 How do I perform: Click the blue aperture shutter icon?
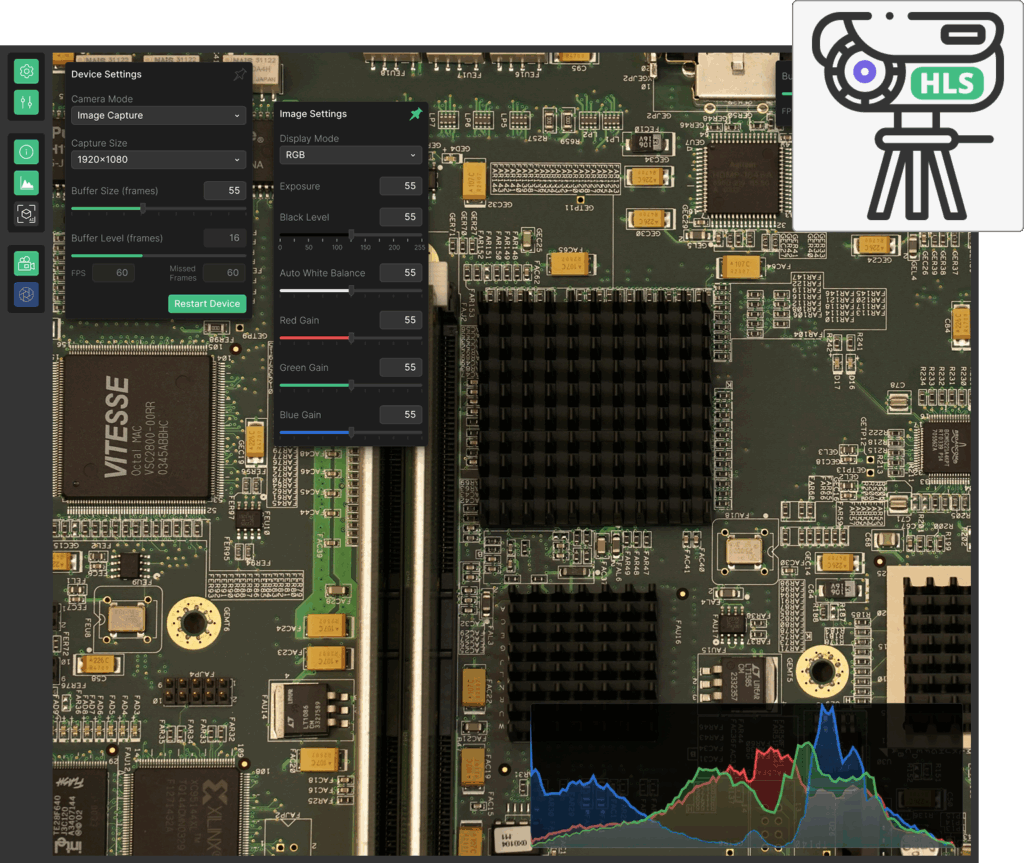click(x=27, y=294)
